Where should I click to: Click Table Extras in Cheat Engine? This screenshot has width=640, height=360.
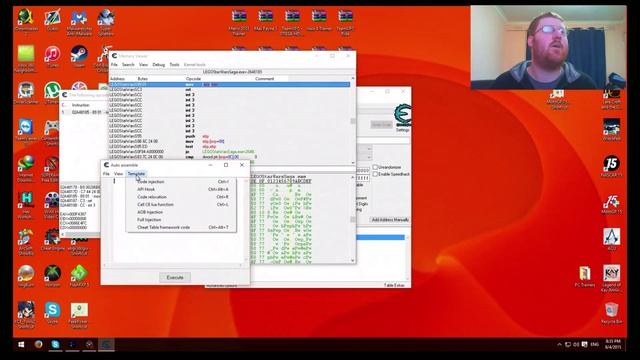point(394,285)
